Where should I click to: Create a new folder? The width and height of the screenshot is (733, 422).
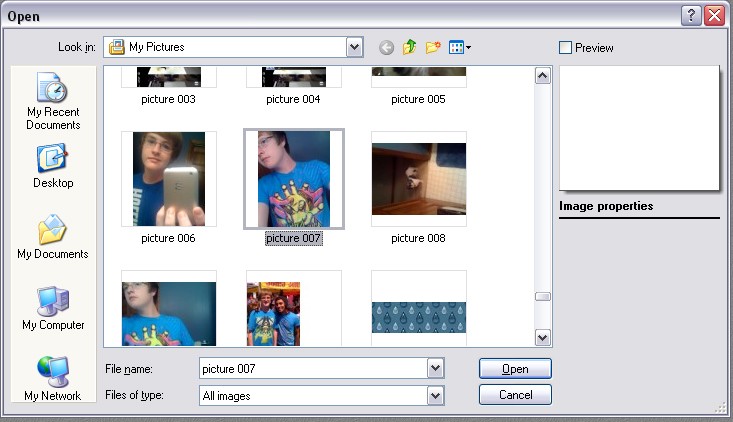[x=433, y=47]
